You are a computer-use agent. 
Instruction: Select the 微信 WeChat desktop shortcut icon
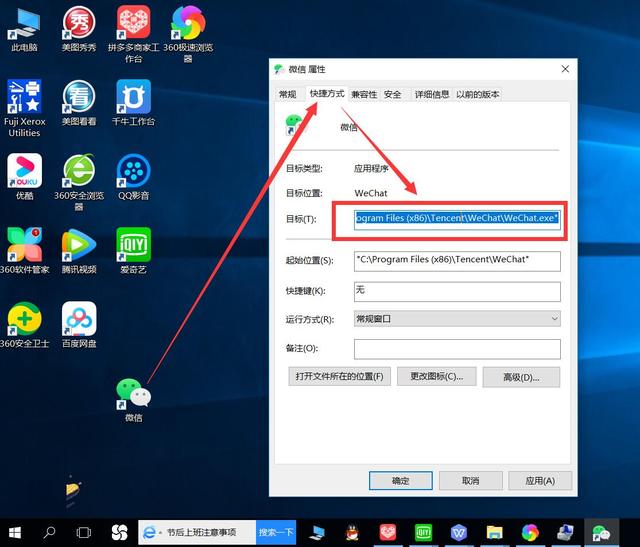133,399
